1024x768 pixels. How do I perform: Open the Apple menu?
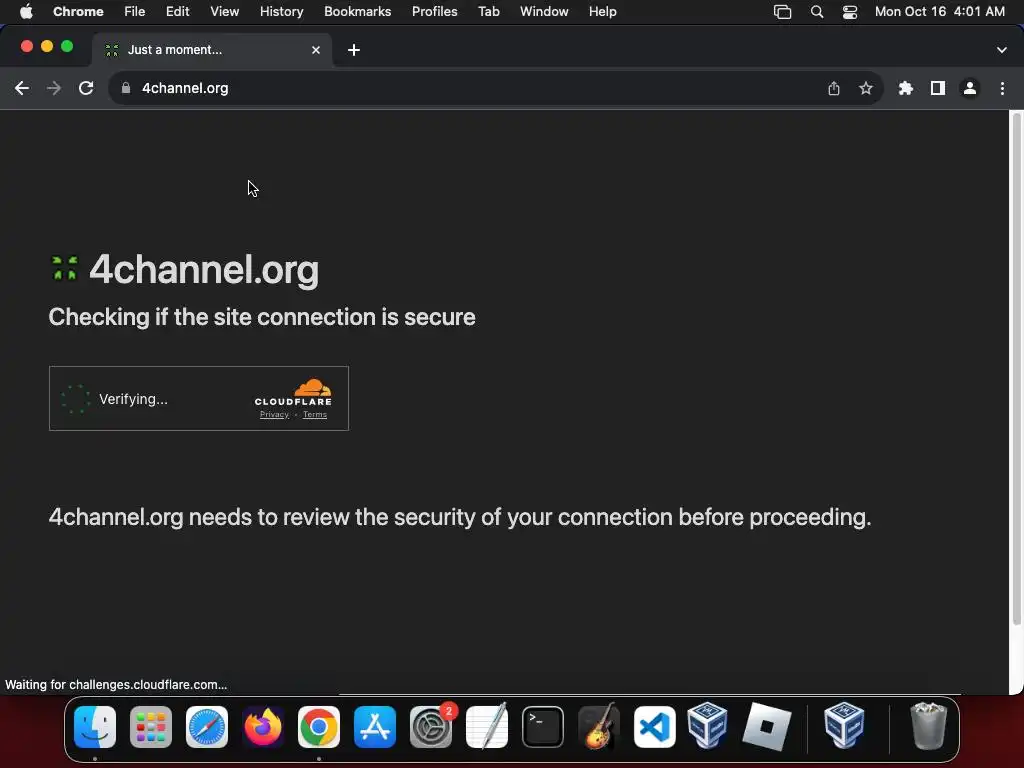click(26, 12)
